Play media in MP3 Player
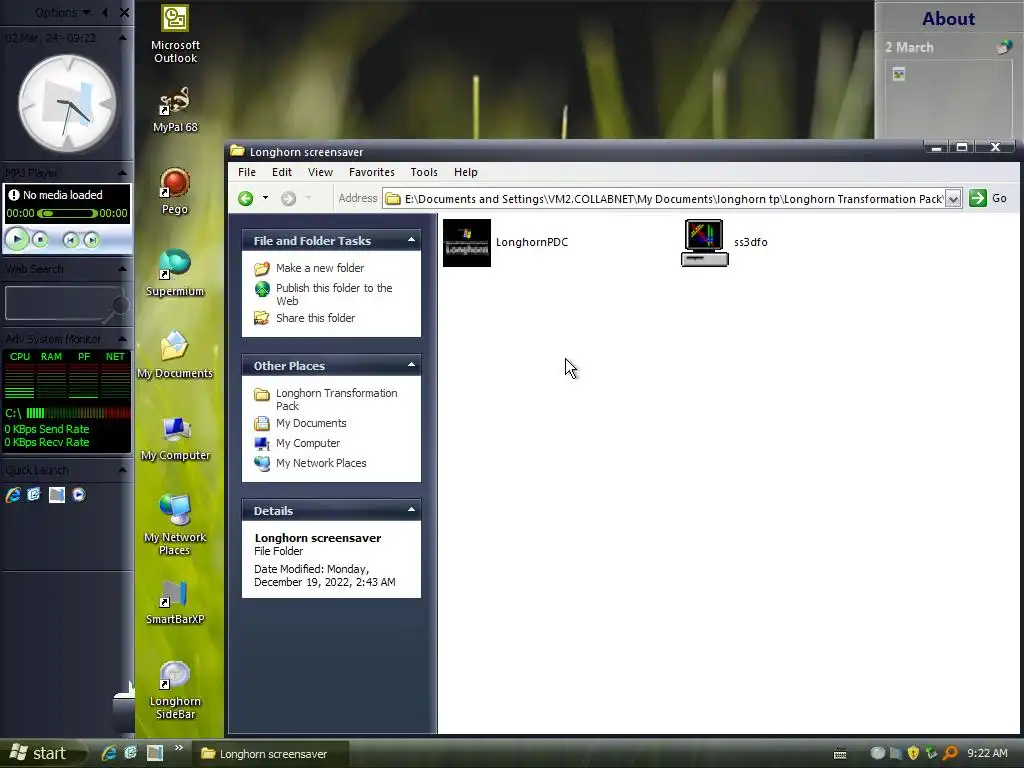The height and width of the screenshot is (768, 1024). pos(17,240)
